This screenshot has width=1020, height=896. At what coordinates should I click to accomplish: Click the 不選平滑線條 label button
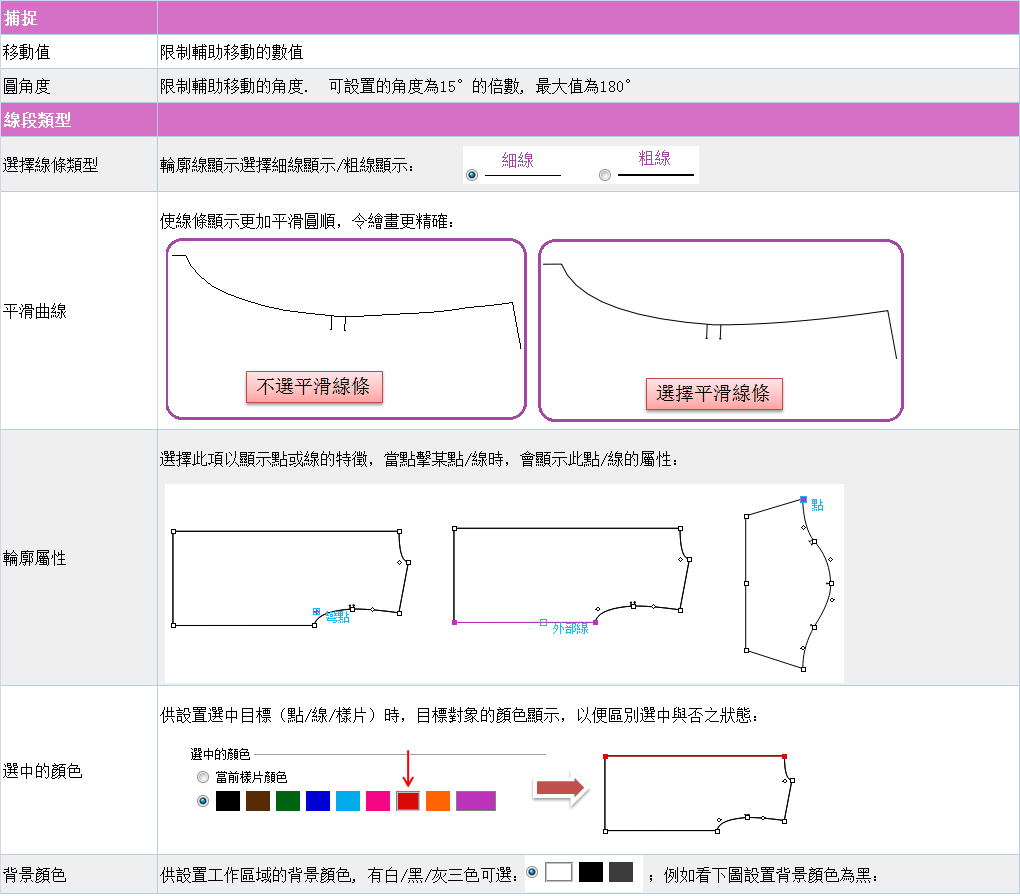pyautogui.click(x=314, y=387)
